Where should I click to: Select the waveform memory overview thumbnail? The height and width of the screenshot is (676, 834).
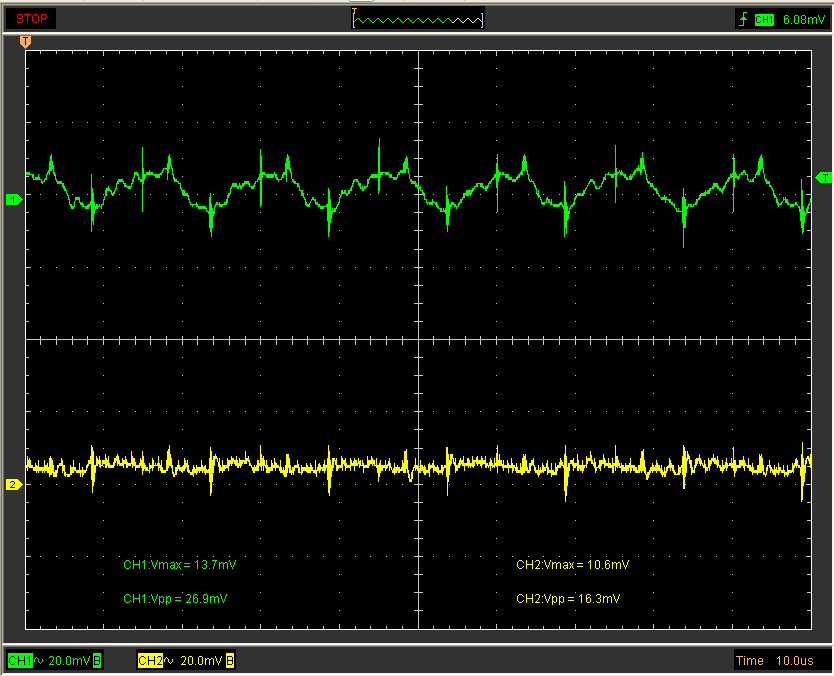tap(418, 19)
